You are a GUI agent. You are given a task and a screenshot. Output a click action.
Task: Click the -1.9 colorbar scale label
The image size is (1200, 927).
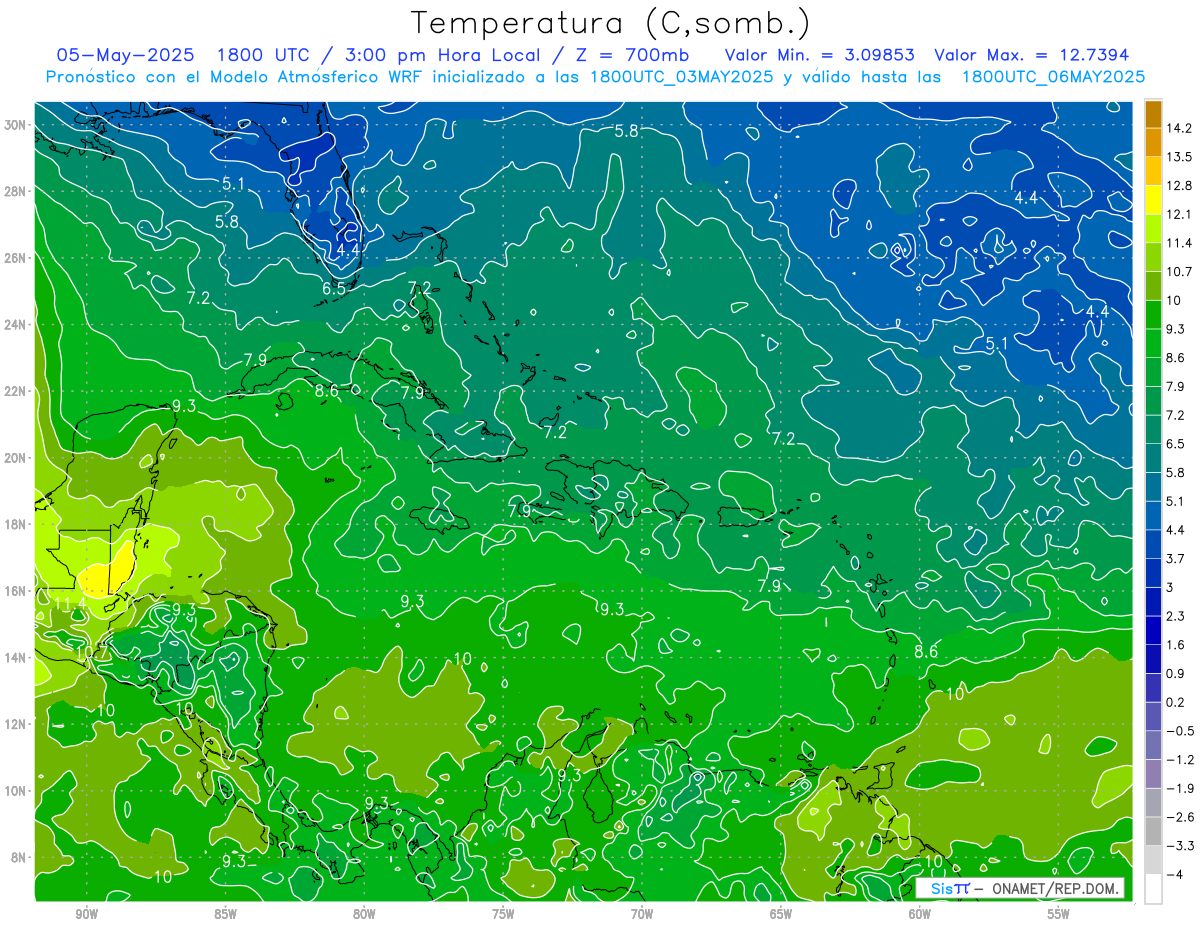(x=1179, y=789)
